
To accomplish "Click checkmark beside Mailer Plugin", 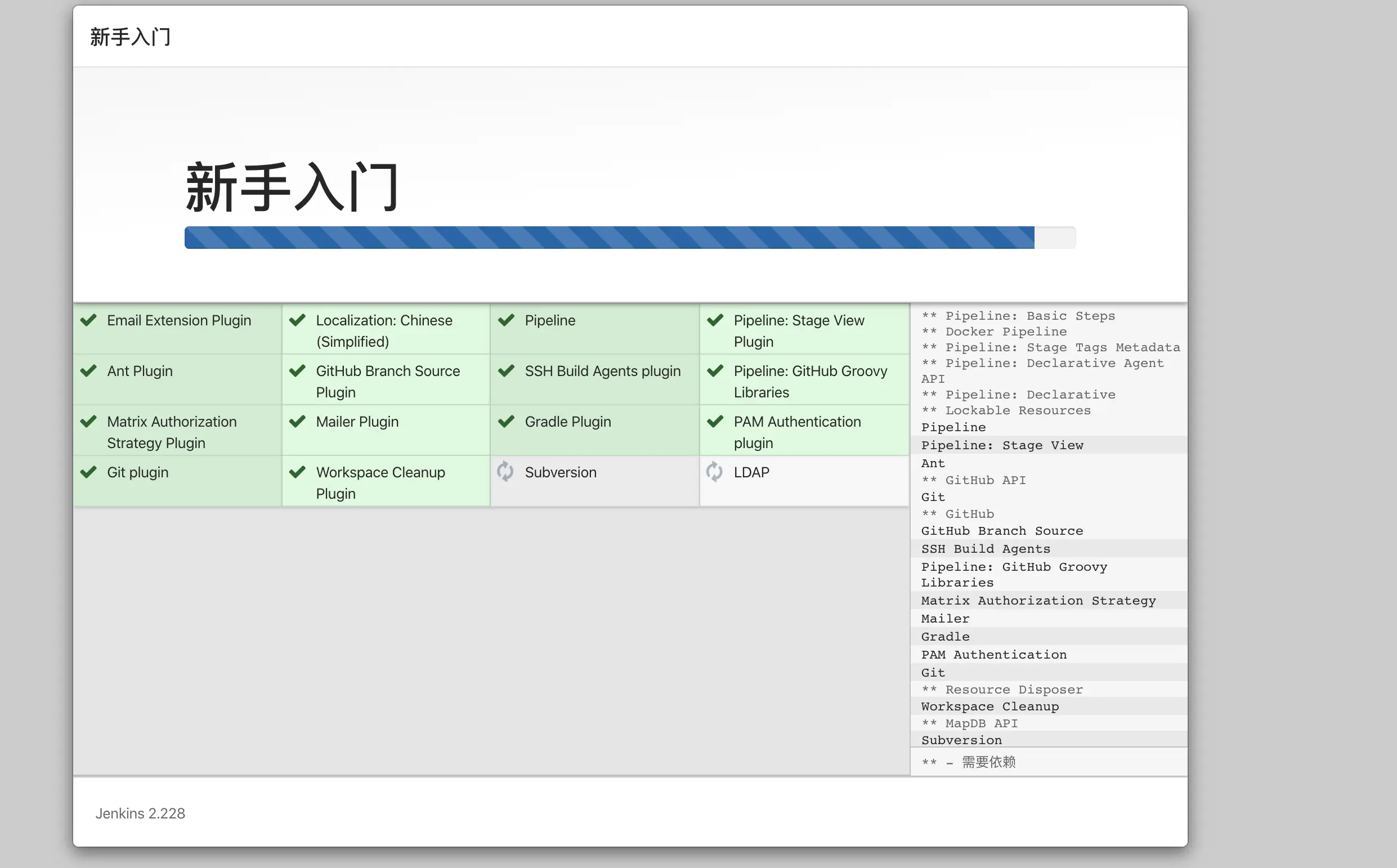I will click(x=297, y=422).
